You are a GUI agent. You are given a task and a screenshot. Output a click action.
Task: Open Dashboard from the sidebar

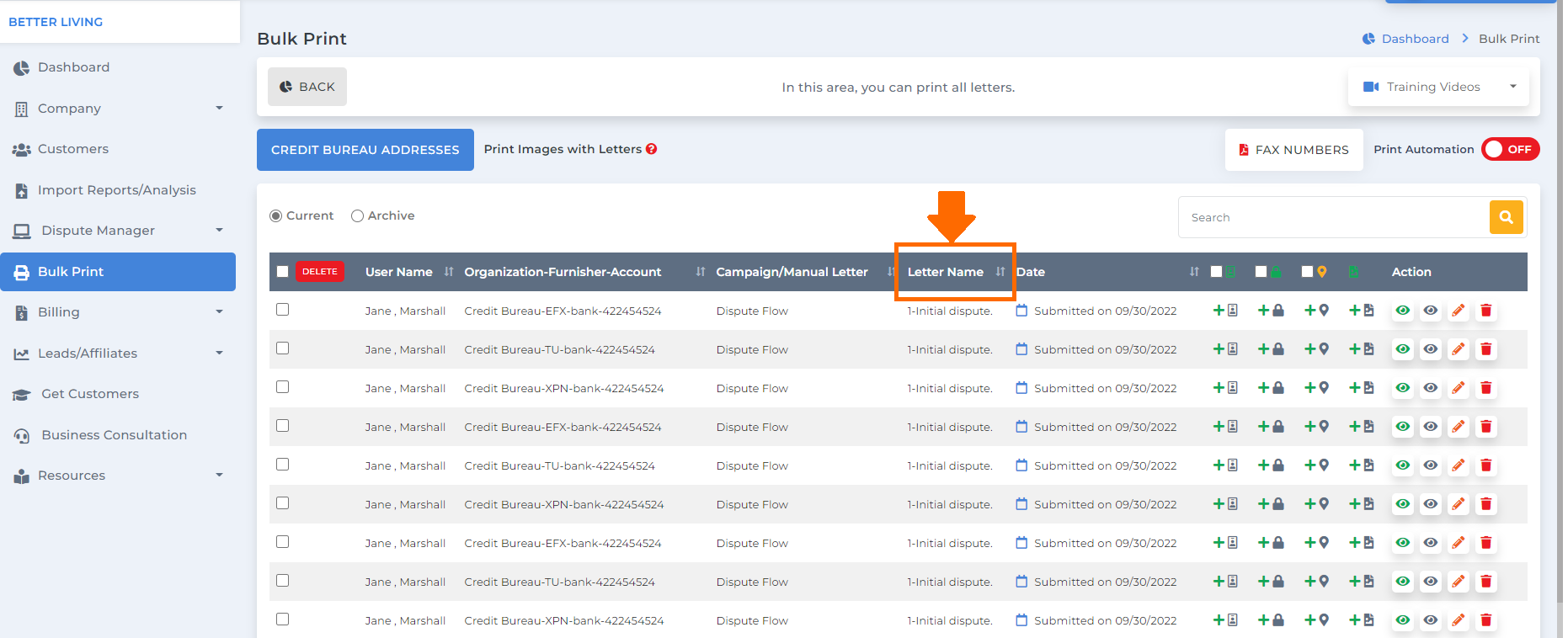click(x=118, y=67)
